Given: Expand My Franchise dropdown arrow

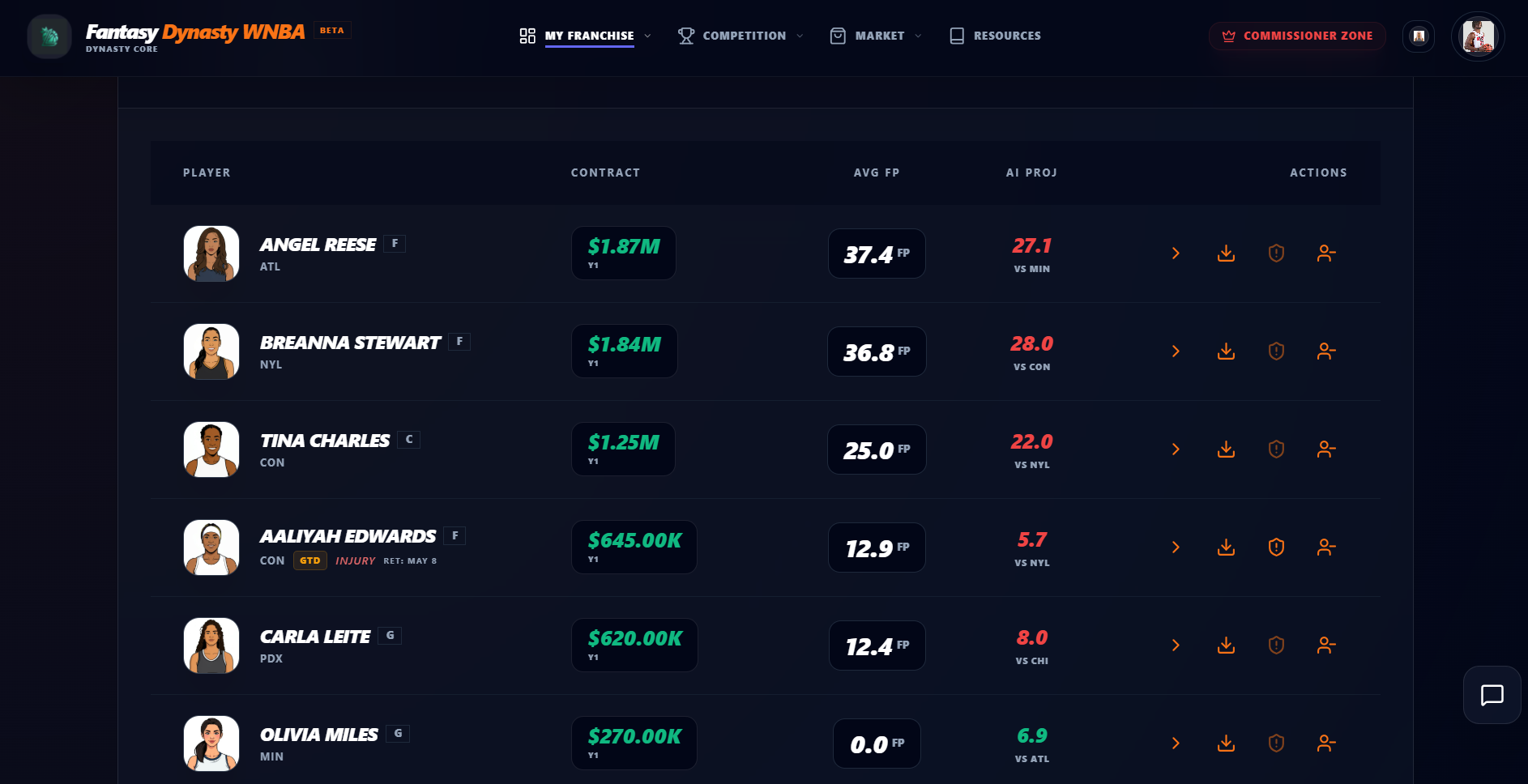Looking at the screenshot, I should [647, 36].
